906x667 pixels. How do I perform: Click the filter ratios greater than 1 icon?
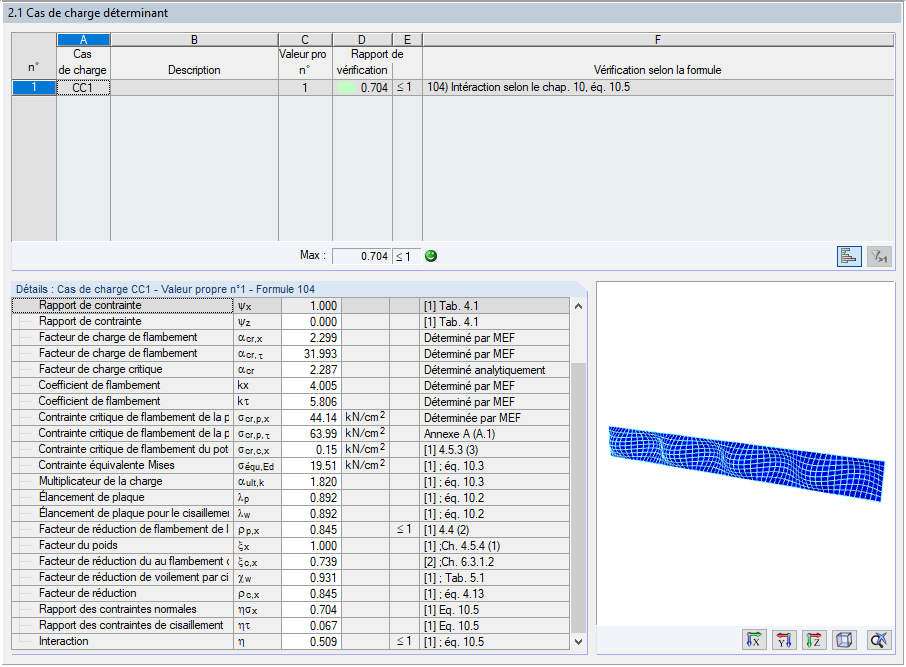879,256
